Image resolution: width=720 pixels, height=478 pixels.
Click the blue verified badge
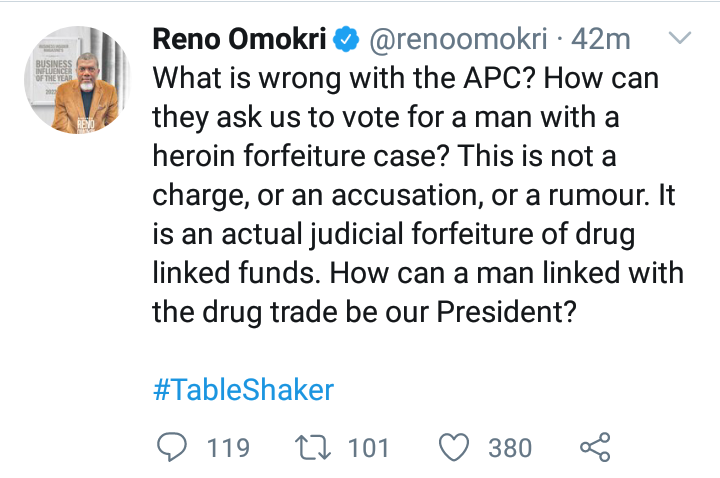(345, 41)
